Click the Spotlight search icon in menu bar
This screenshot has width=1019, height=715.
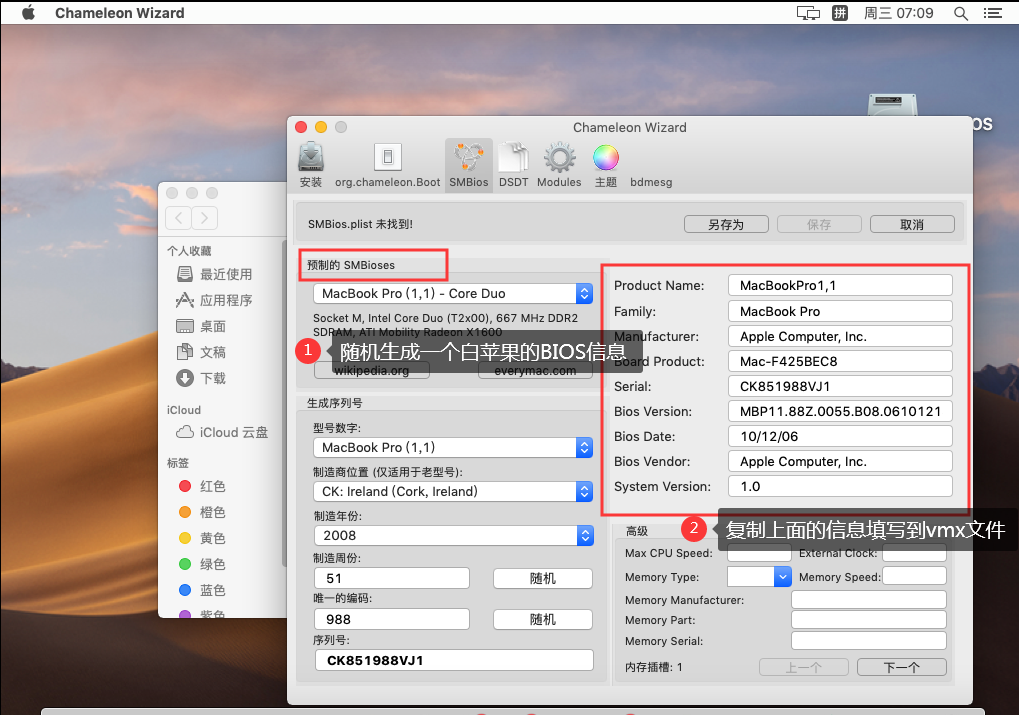(x=961, y=13)
